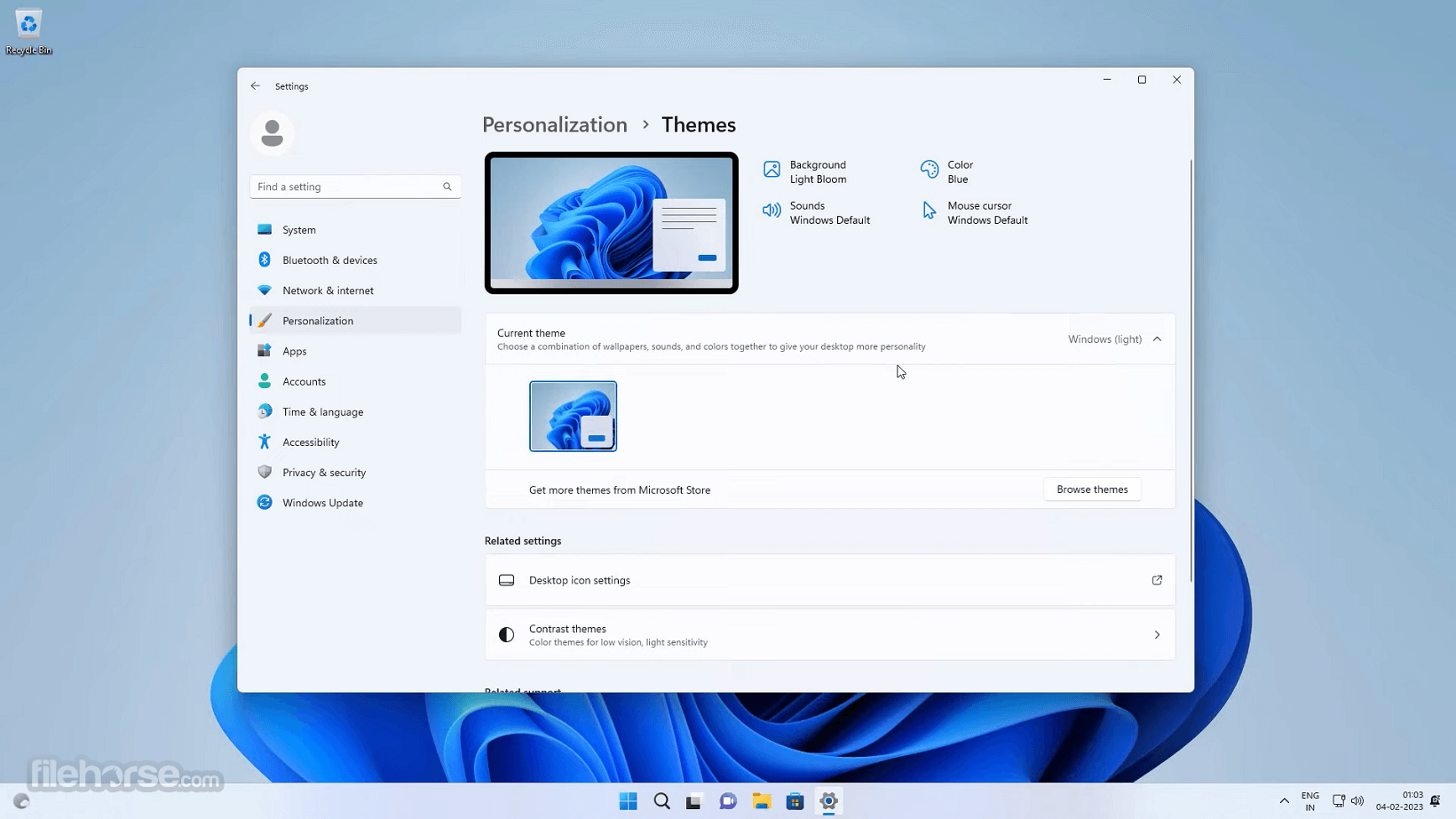
Task: Open Mouse cursor settings icon
Action: point(929,211)
